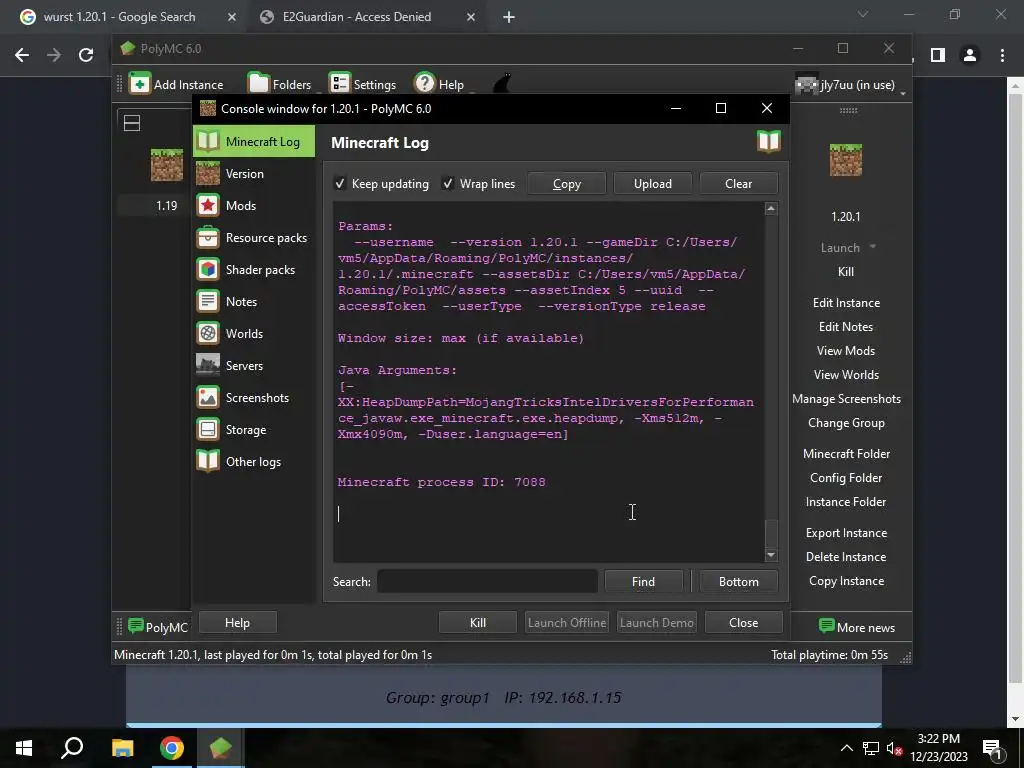1024x768 pixels.
Task: Click the console Help button
Action: click(237, 622)
